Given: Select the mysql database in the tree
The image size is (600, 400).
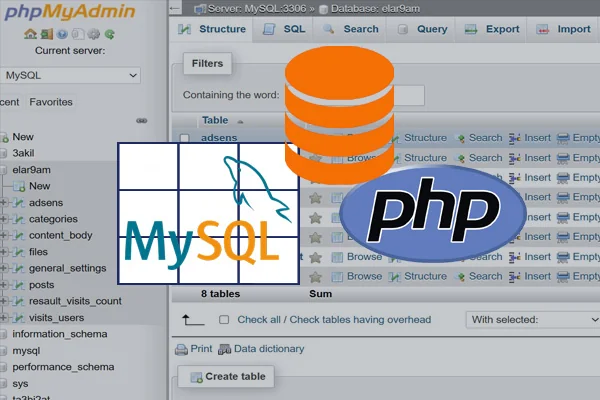Looking at the screenshot, I should [26, 351].
